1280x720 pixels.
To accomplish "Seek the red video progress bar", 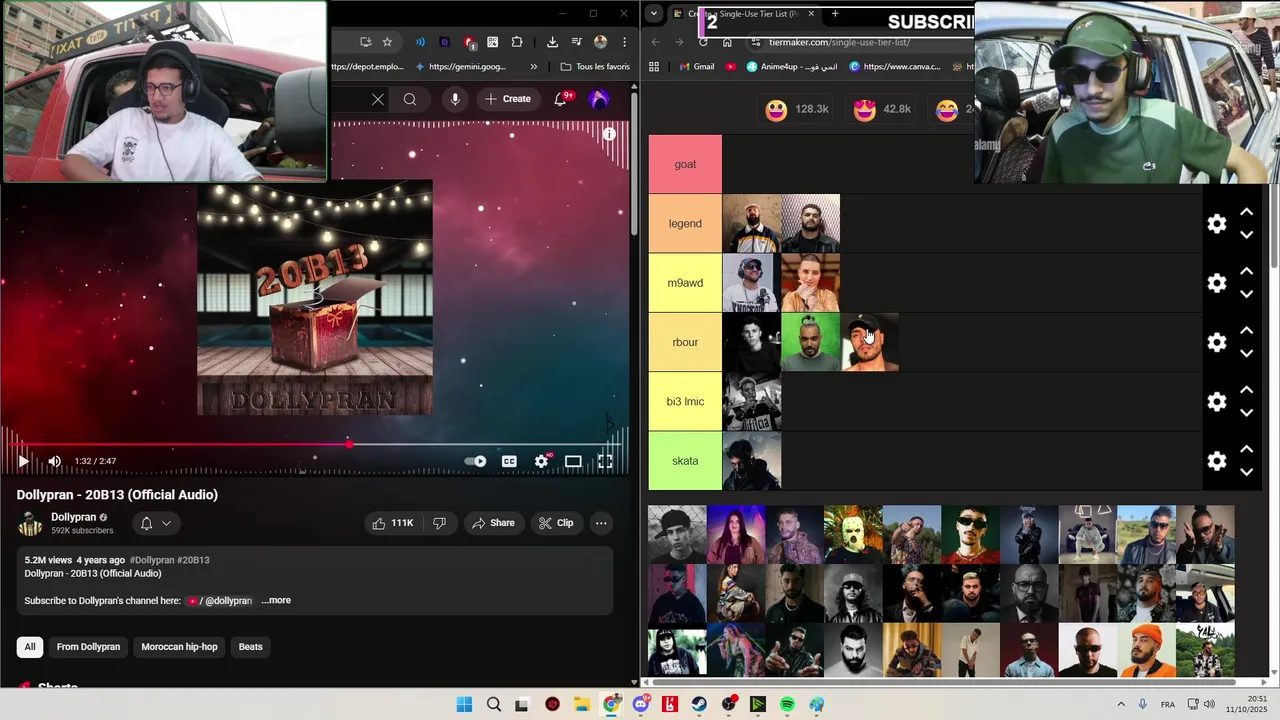I will [313, 443].
